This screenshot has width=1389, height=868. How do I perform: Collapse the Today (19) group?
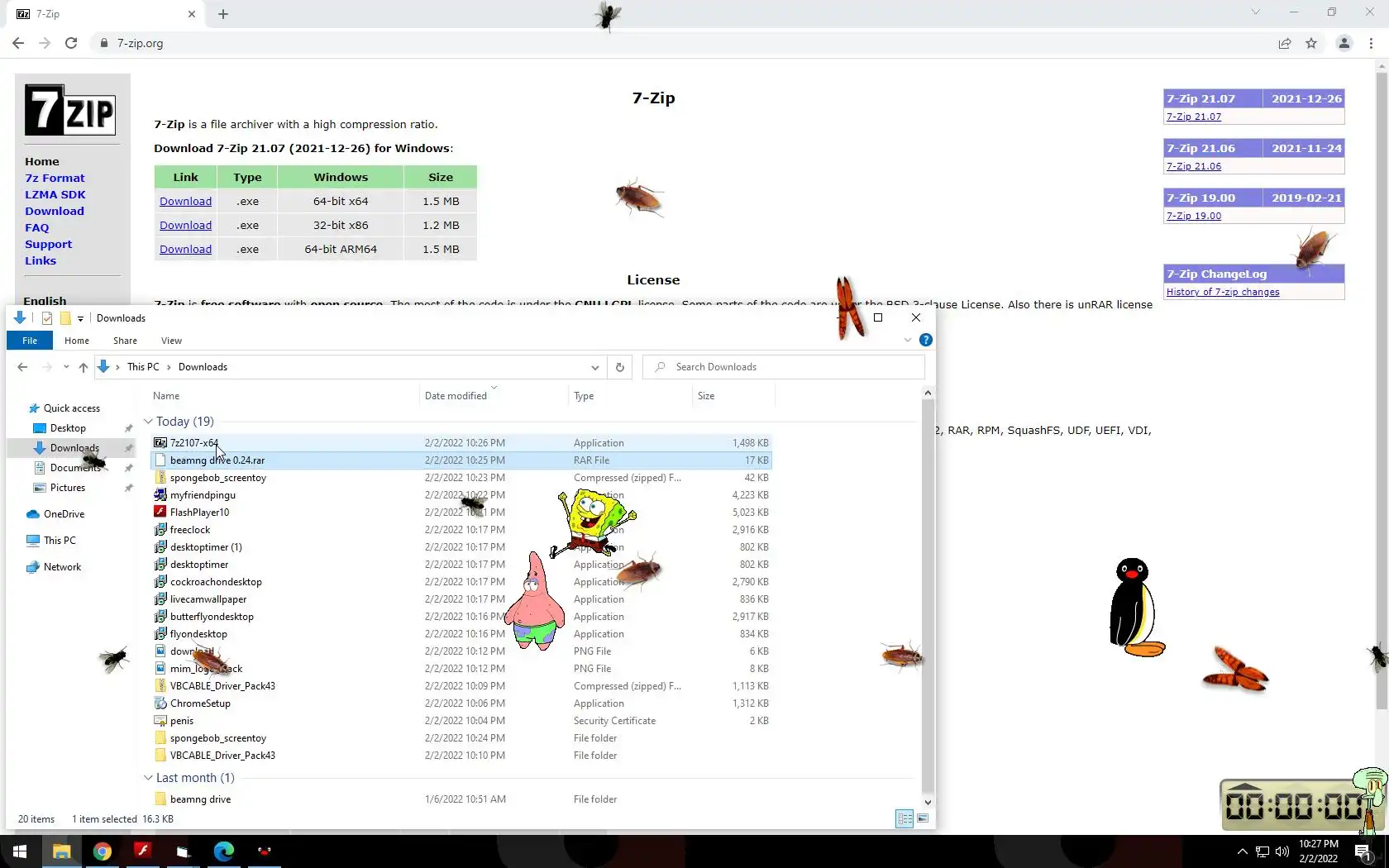coord(148,422)
